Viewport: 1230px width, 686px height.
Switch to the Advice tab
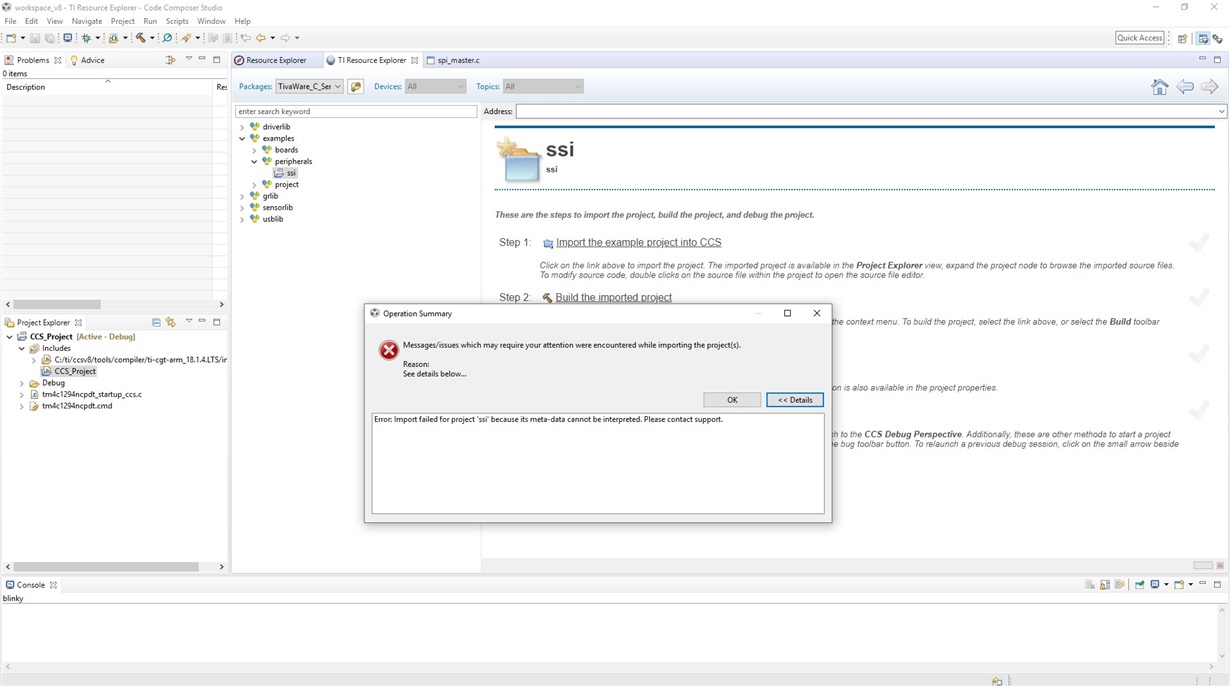pyautogui.click(x=87, y=60)
